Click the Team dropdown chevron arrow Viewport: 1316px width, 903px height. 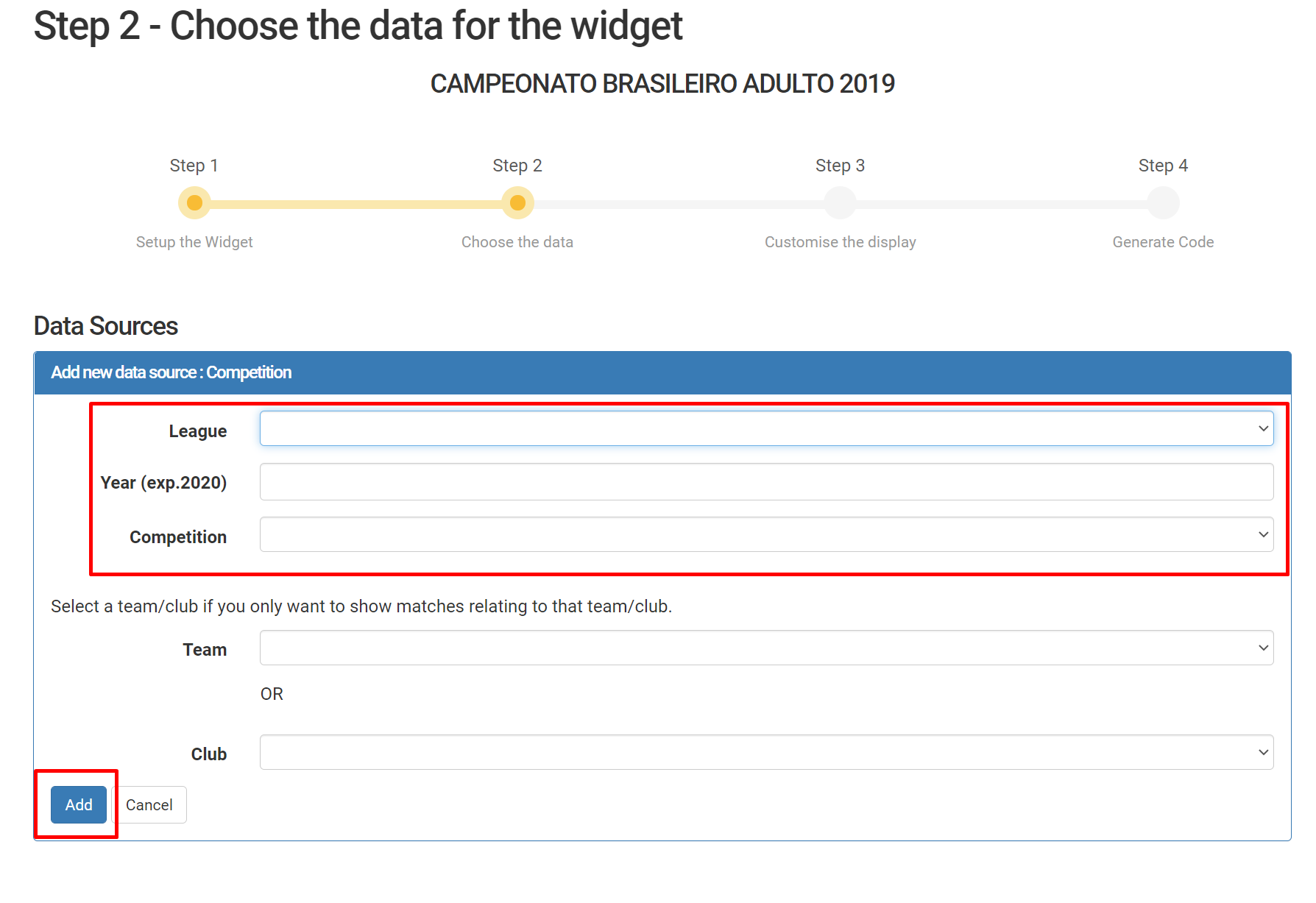(x=1263, y=648)
